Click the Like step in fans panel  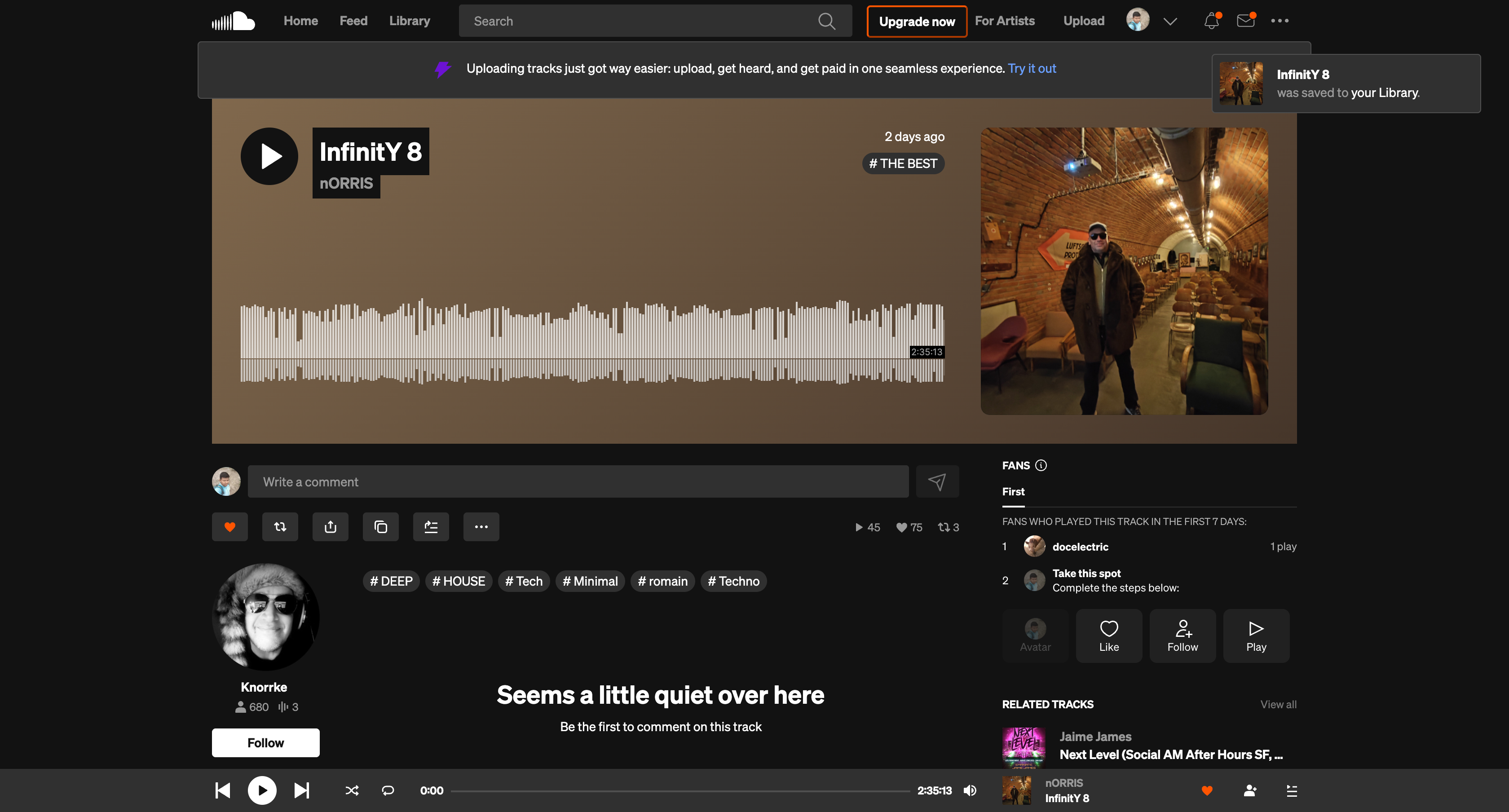coord(1109,635)
